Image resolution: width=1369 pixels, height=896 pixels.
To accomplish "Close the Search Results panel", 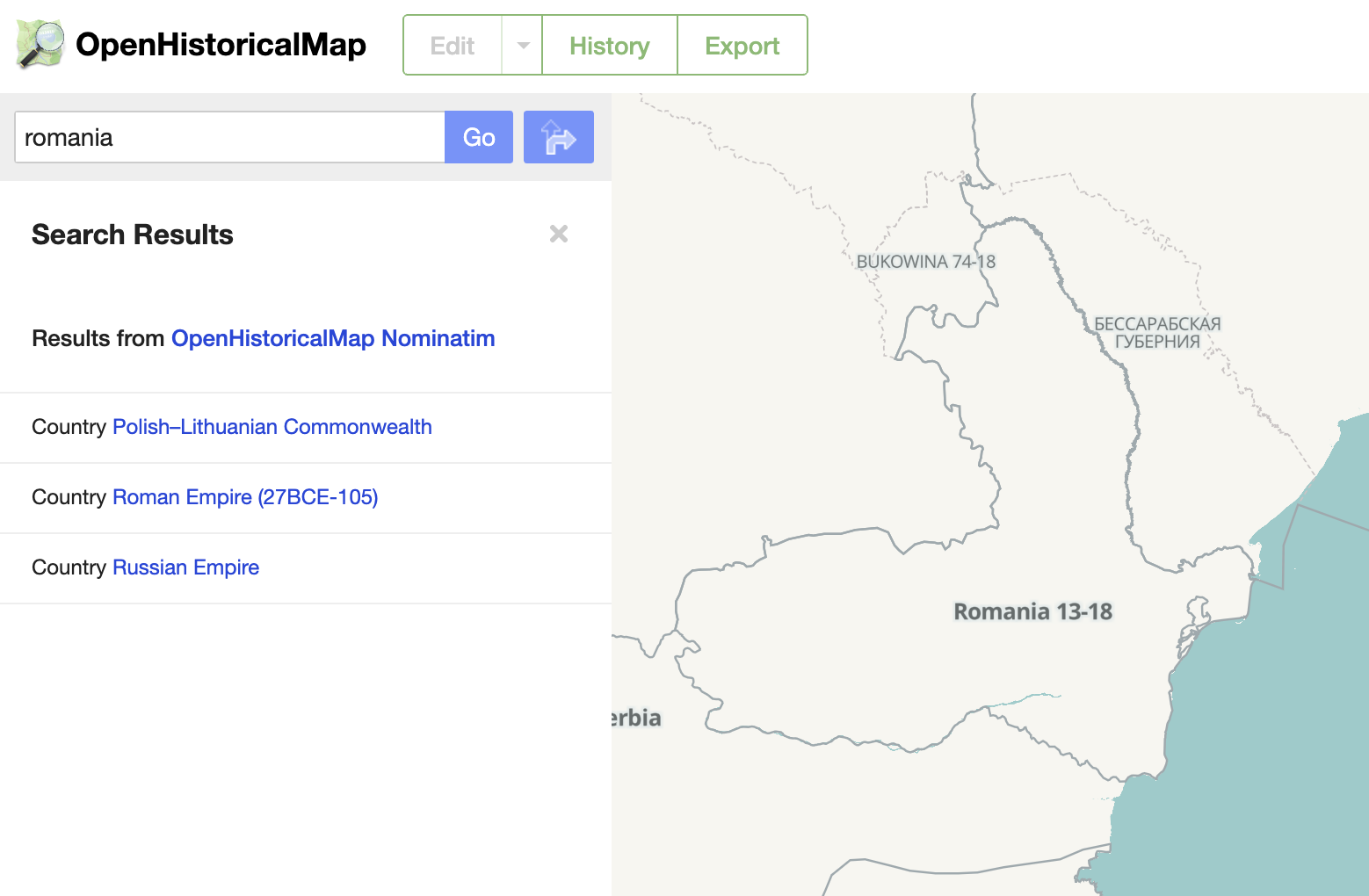I will 559,234.
